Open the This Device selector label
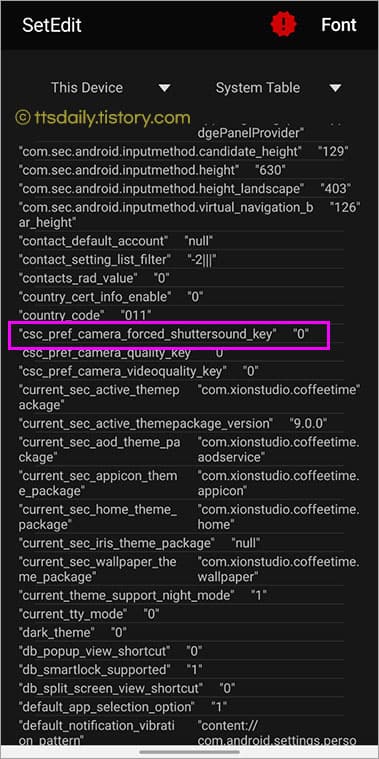Screen dimensions: 379x759 coord(87,88)
